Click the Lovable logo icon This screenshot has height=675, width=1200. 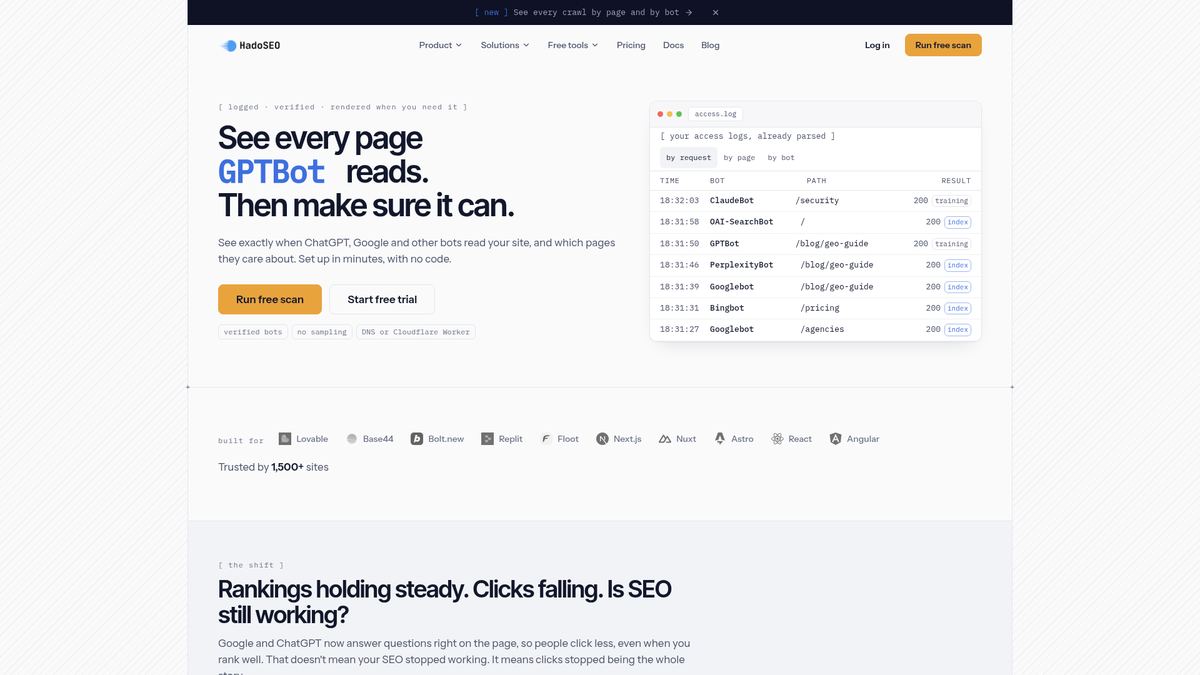[x=285, y=439]
